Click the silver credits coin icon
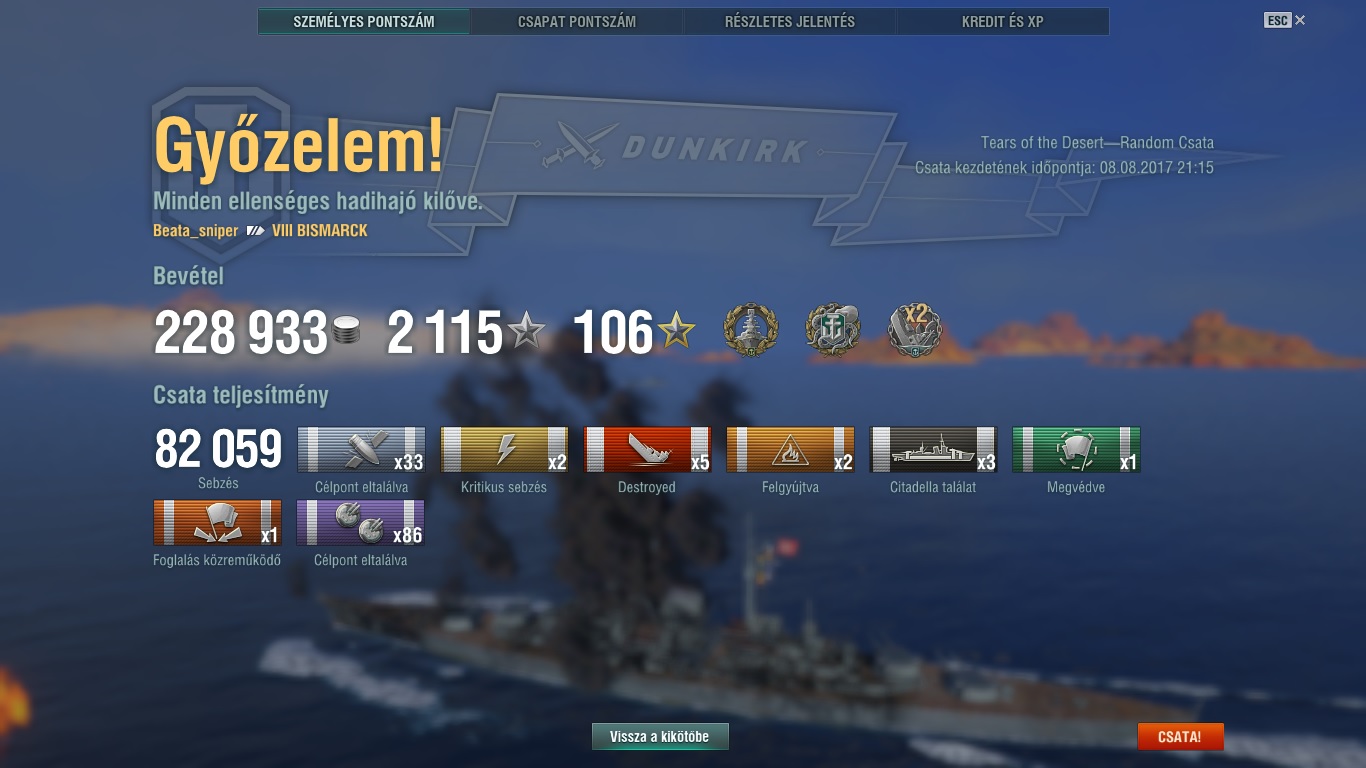 (346, 331)
